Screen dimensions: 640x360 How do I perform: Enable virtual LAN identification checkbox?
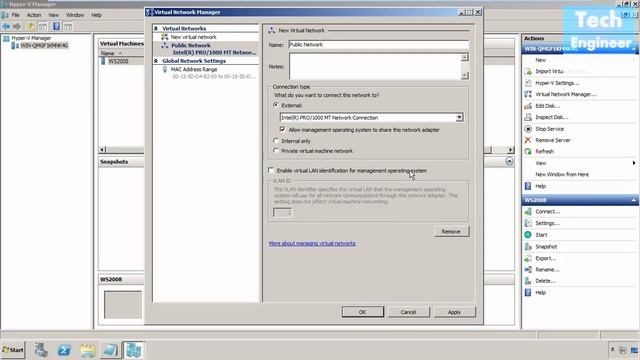[x=271, y=170]
